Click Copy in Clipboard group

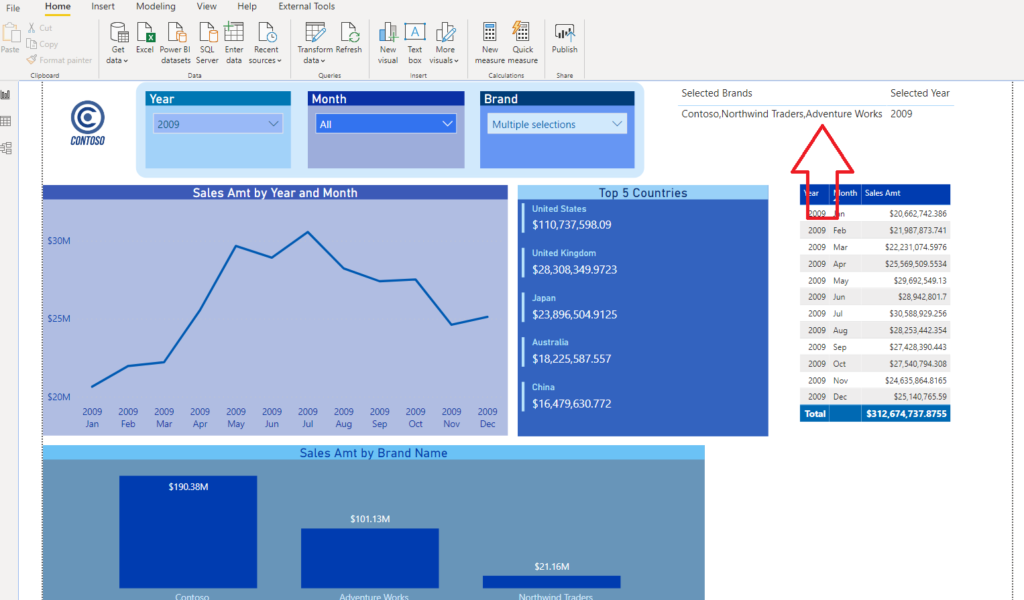coord(42,44)
